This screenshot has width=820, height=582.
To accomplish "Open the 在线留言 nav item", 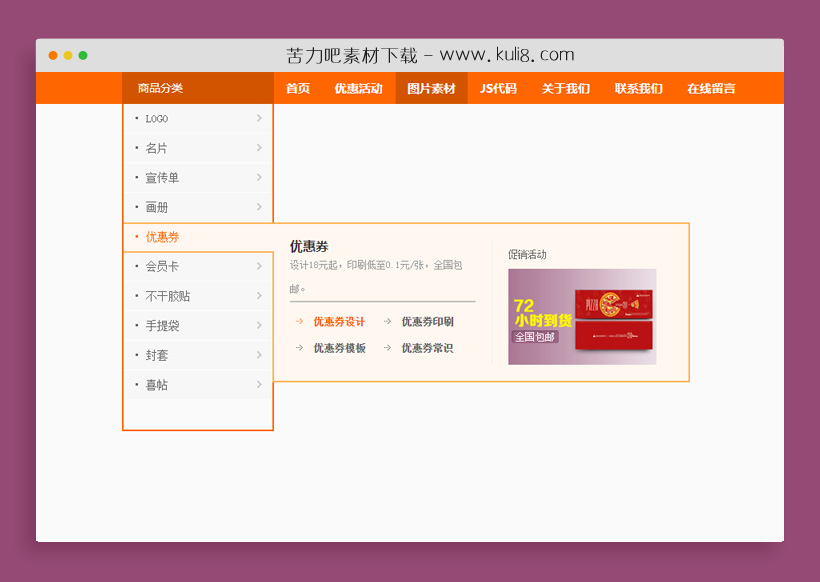I will click(710, 88).
